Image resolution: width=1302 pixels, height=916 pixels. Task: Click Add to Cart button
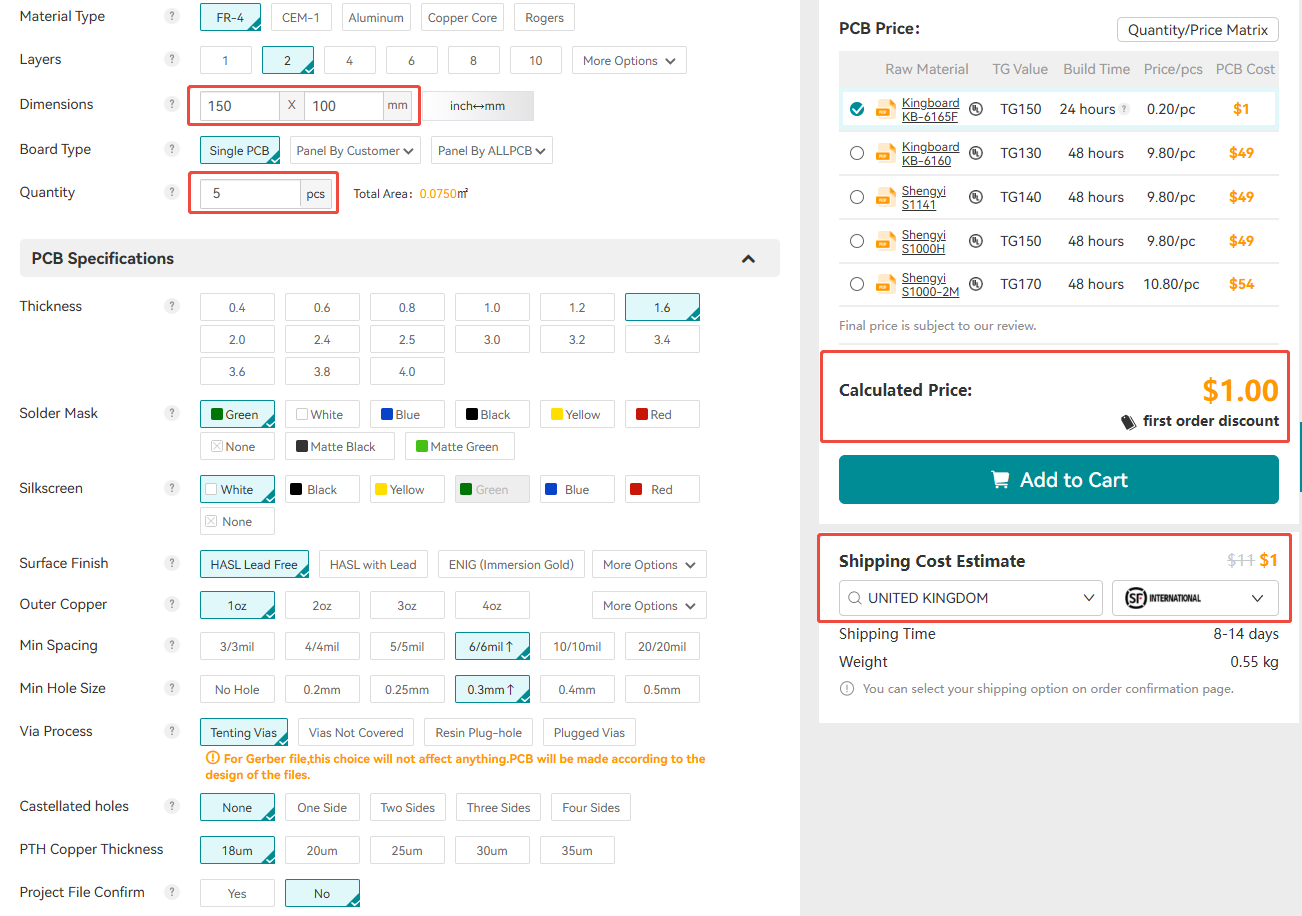(1059, 479)
